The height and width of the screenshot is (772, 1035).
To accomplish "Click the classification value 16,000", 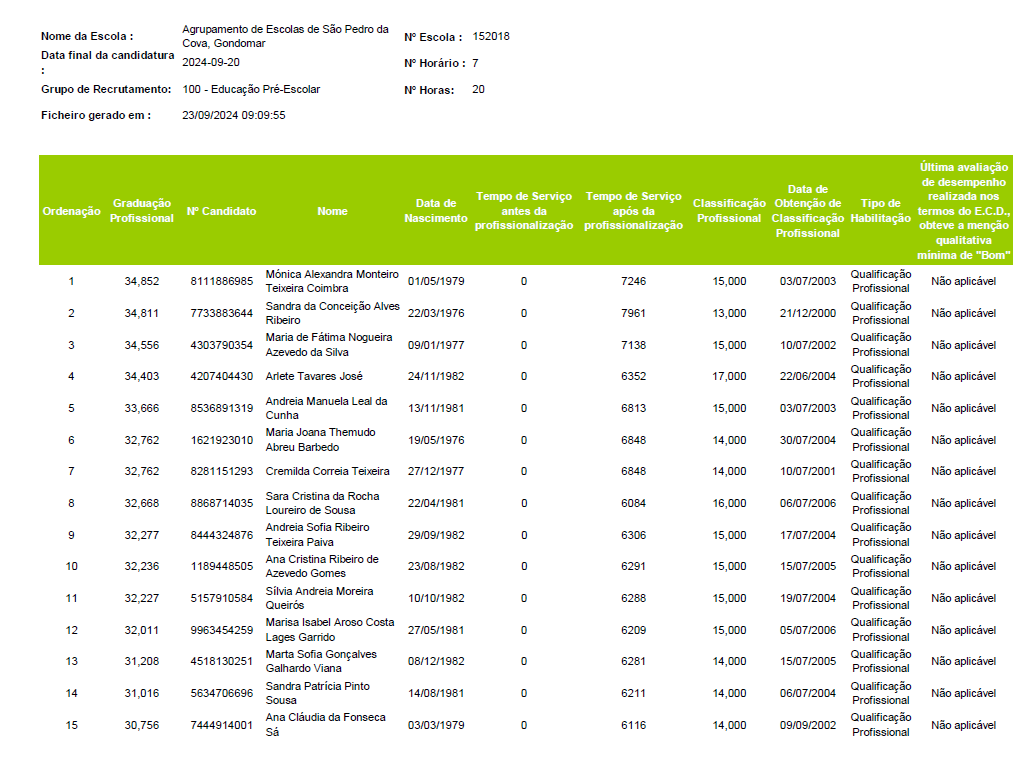I will tap(729, 503).
